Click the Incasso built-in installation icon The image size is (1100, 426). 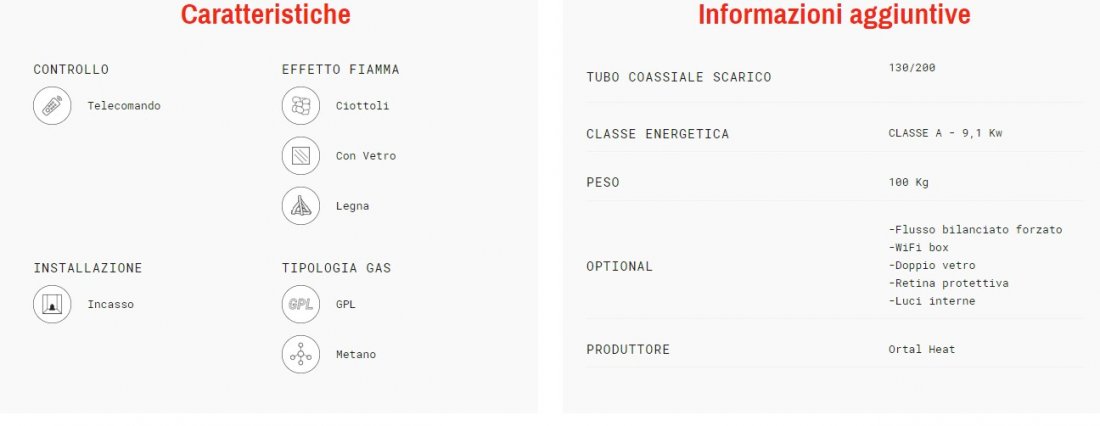pos(52,304)
